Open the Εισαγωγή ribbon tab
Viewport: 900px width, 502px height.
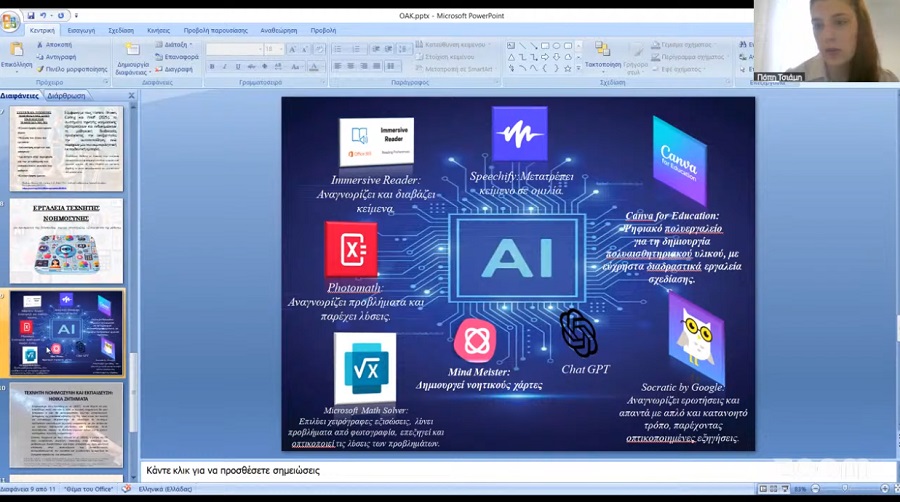pyautogui.click(x=81, y=30)
